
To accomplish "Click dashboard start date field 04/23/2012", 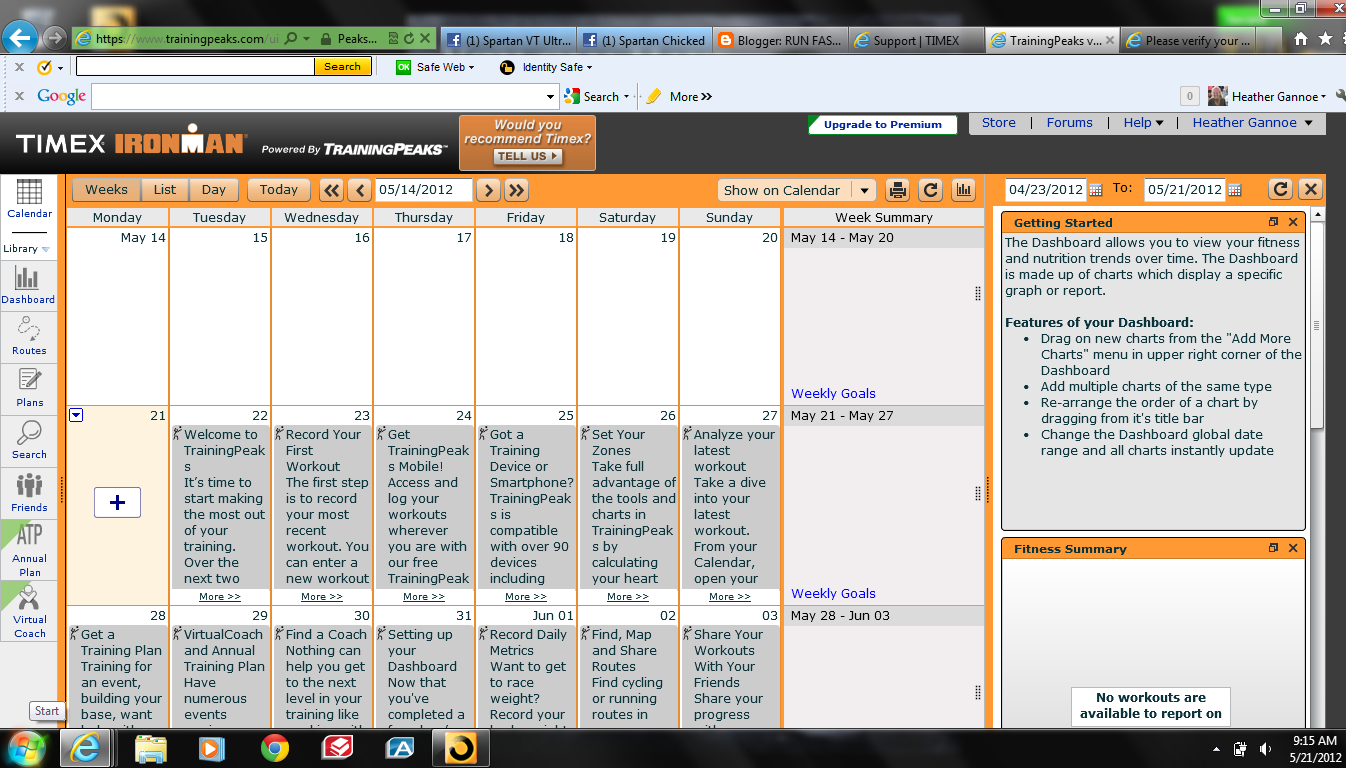I will 1045,190.
